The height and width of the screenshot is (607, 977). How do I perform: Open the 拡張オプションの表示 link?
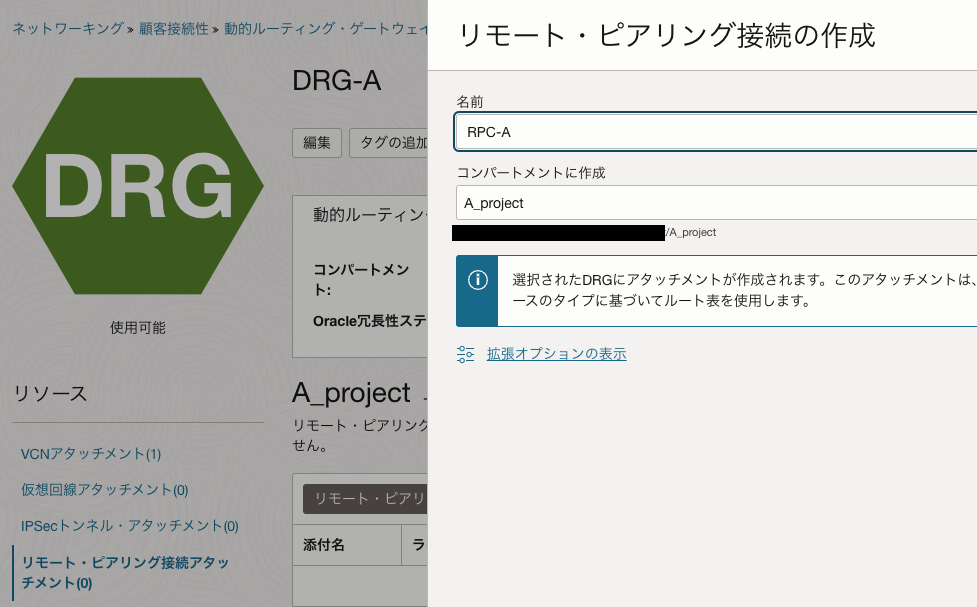pos(556,354)
